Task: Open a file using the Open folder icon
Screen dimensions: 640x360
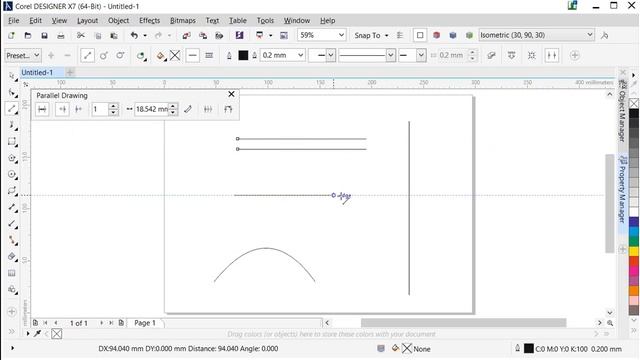Action: (28, 36)
